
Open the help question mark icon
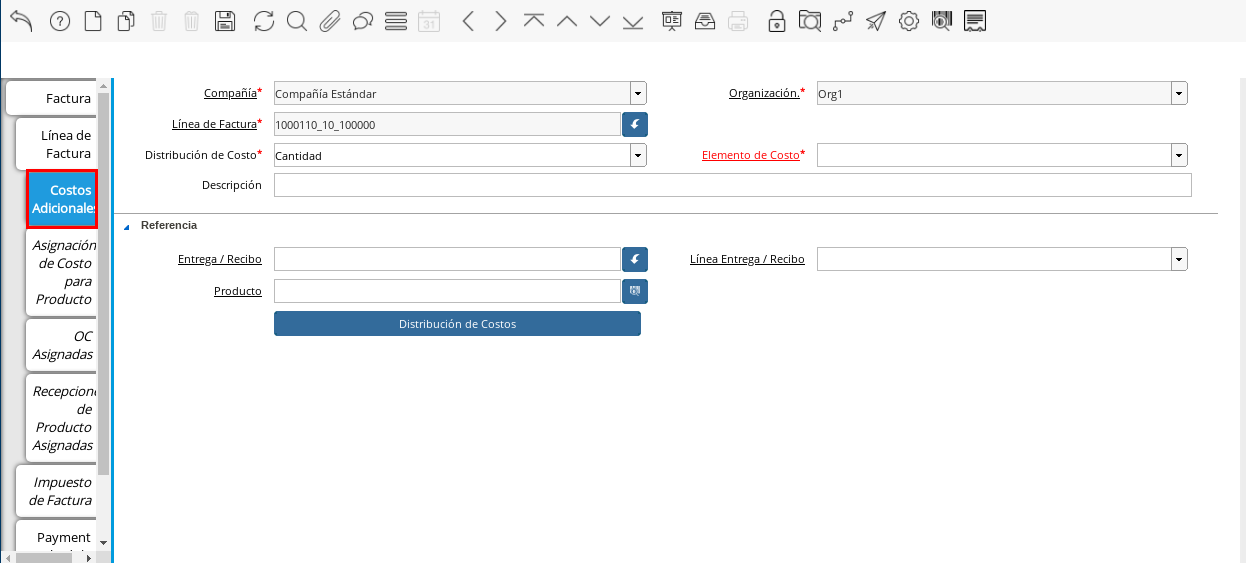(60, 21)
